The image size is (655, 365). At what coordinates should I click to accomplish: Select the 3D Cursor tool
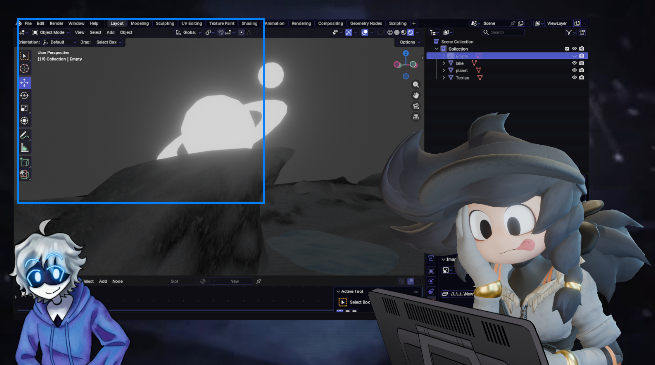pos(25,68)
